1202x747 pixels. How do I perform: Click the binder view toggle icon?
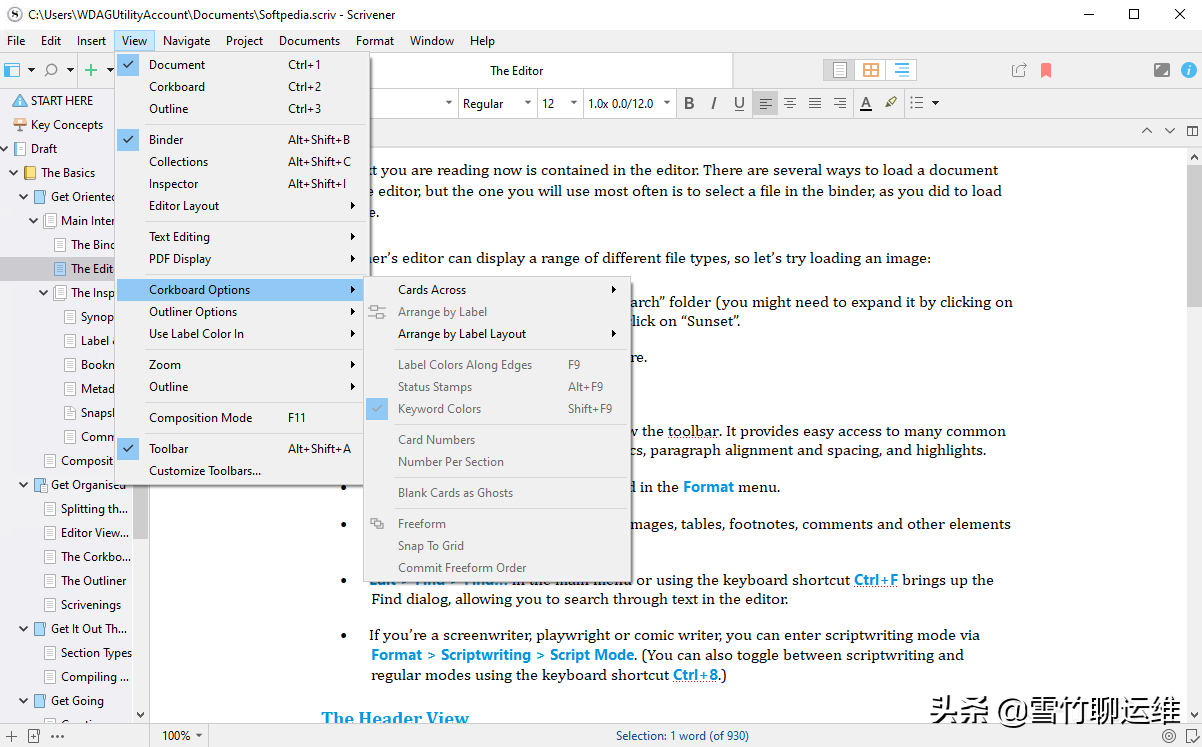(12, 70)
